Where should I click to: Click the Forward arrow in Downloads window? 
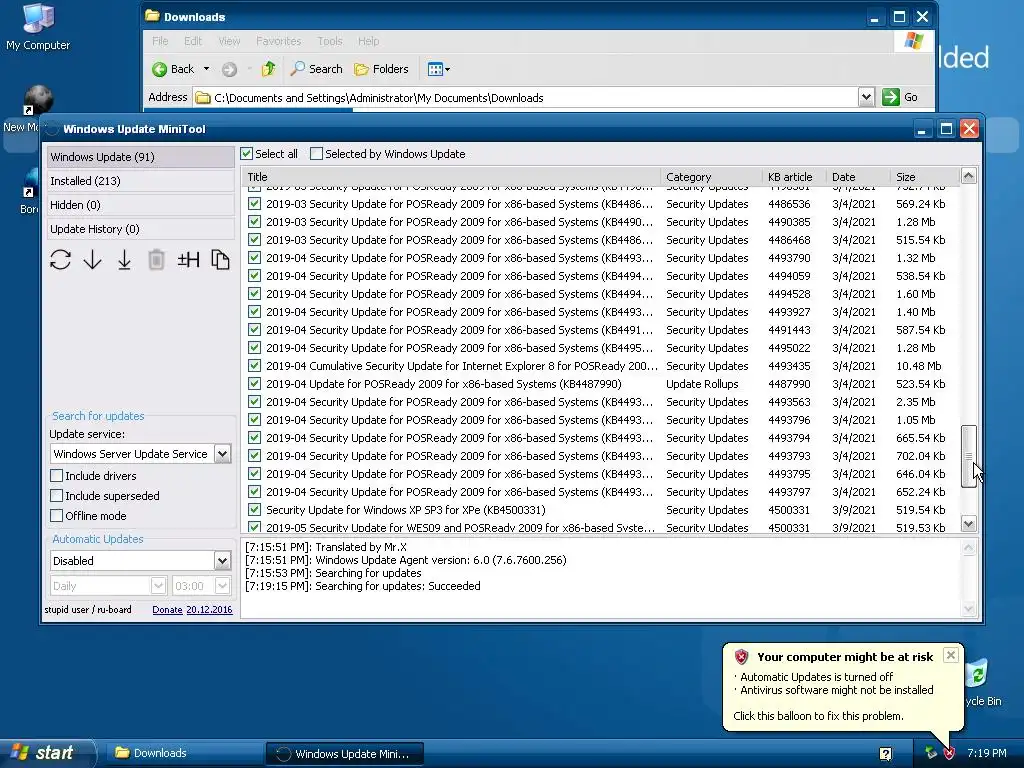pyautogui.click(x=229, y=69)
